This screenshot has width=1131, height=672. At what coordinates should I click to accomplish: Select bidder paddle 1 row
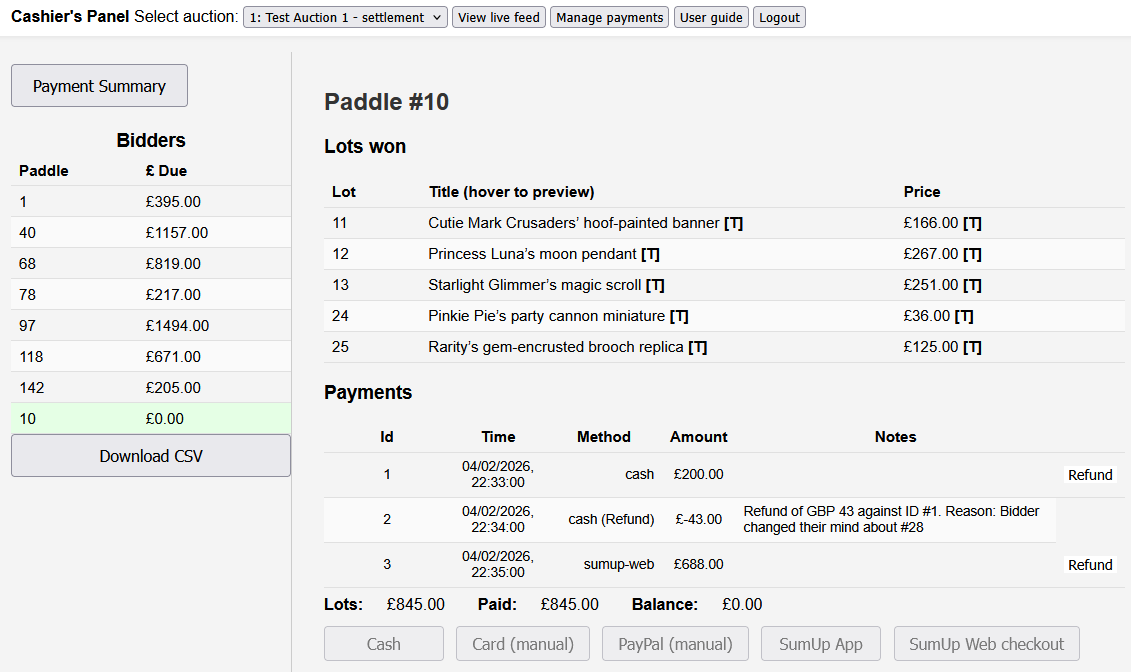[x=150, y=202]
